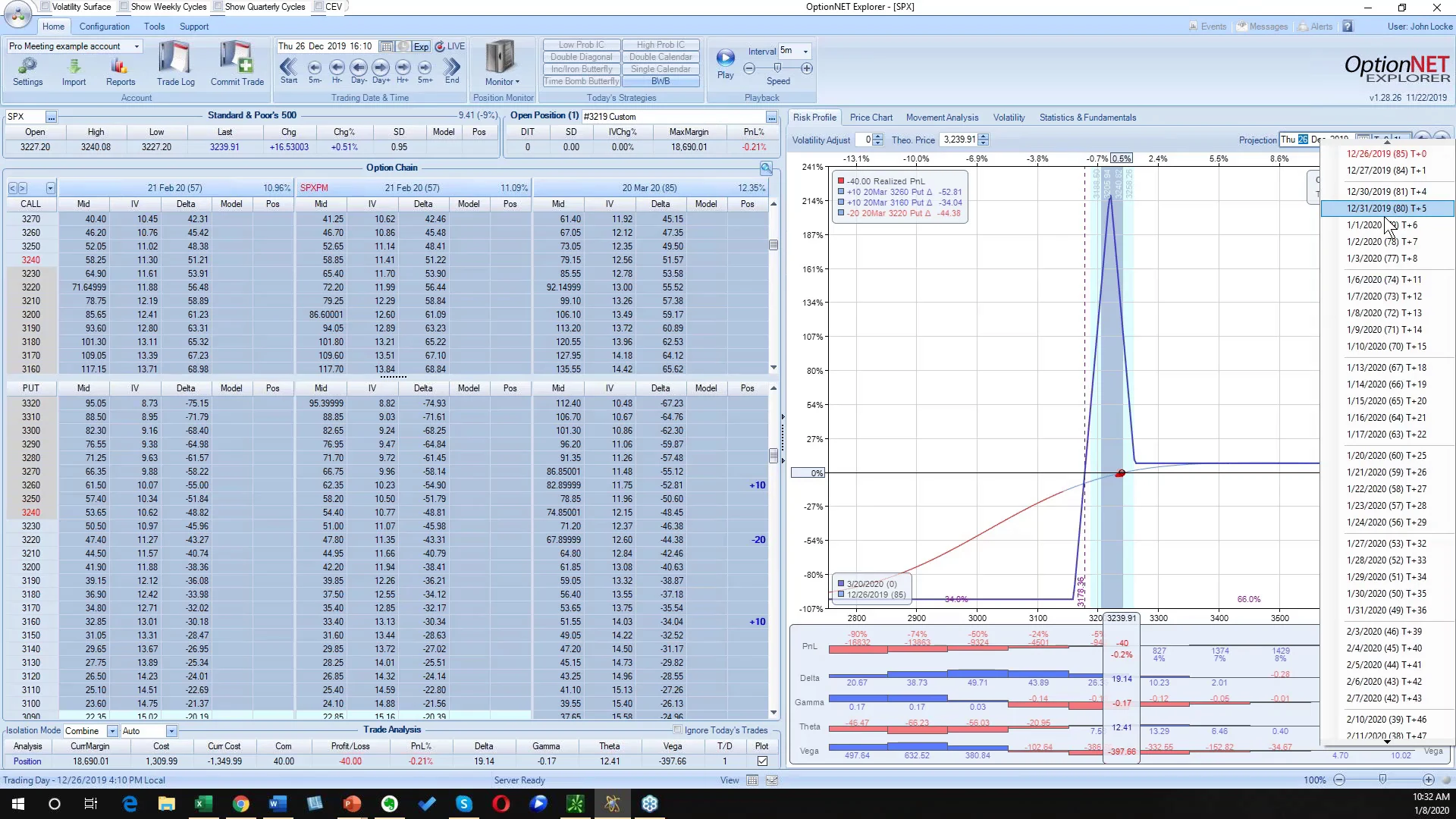The image size is (1456, 819).
Task: Toggle the CEV checkbox
Action: click(319, 7)
